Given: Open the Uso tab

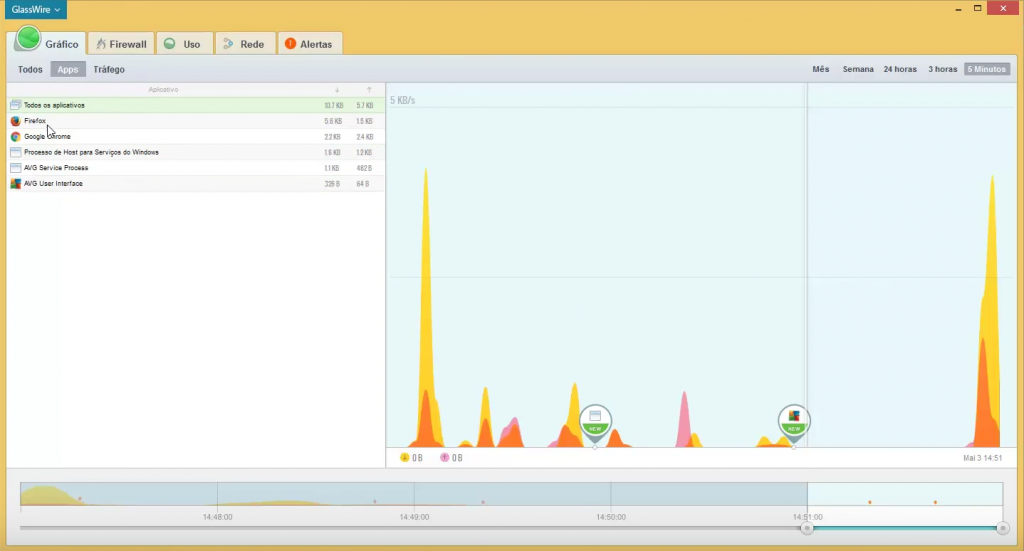Looking at the screenshot, I should click(184, 44).
